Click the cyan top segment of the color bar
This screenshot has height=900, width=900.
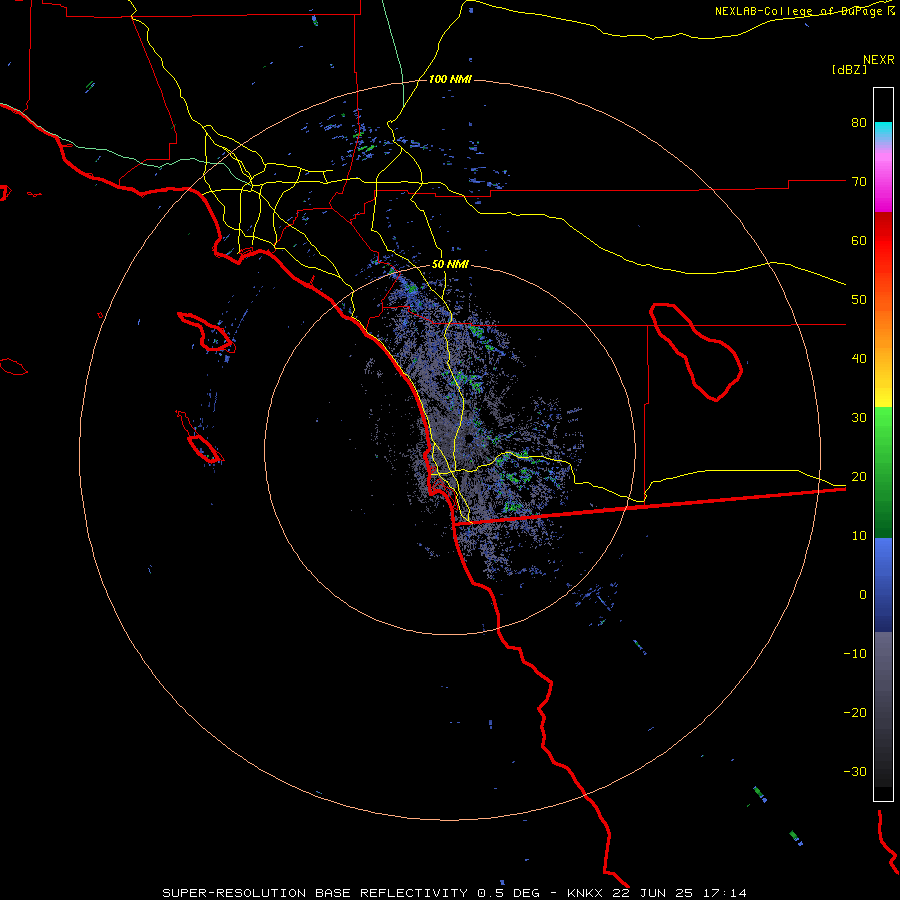tap(883, 132)
